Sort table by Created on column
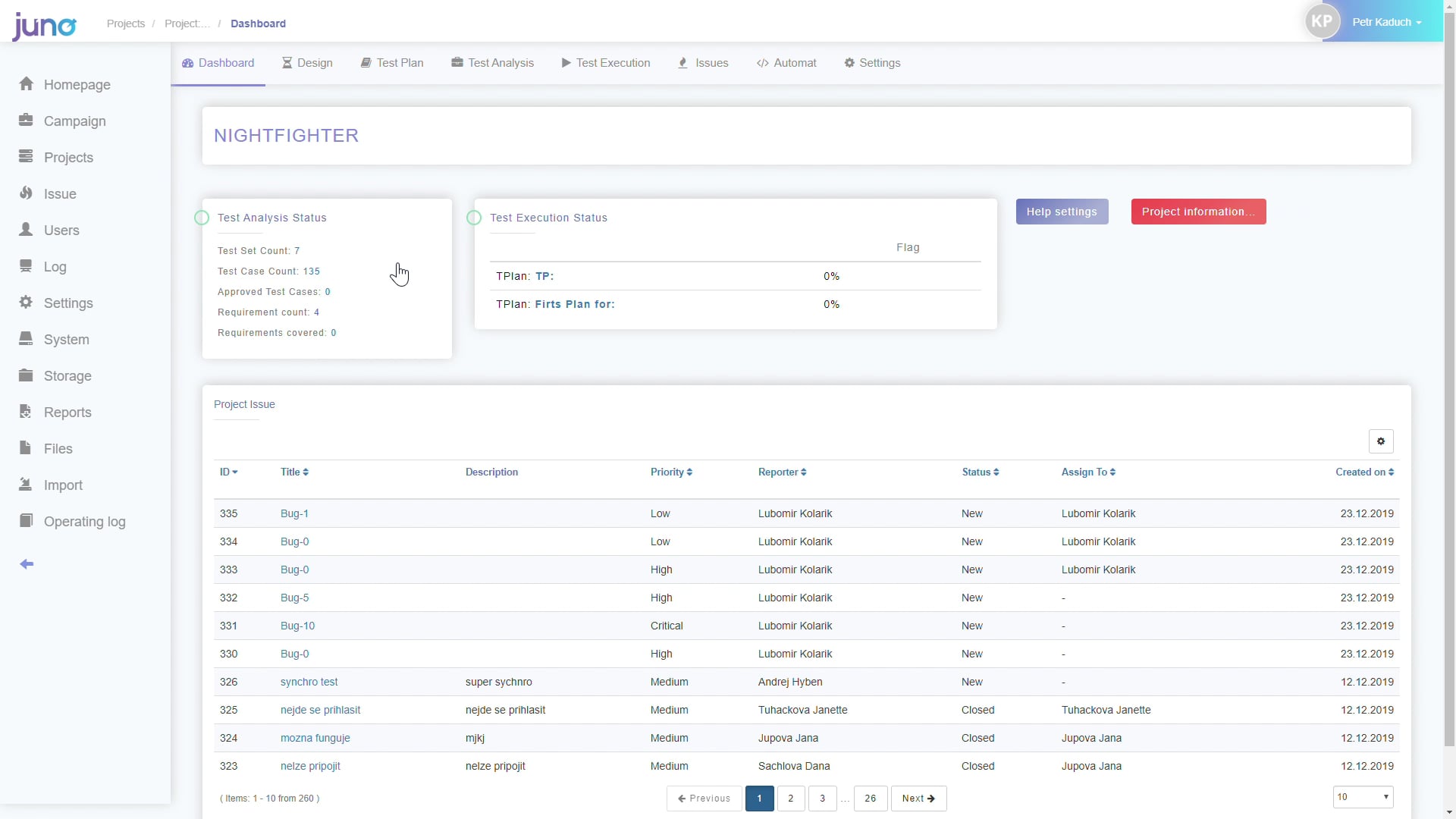1456x819 pixels. 1364,472
